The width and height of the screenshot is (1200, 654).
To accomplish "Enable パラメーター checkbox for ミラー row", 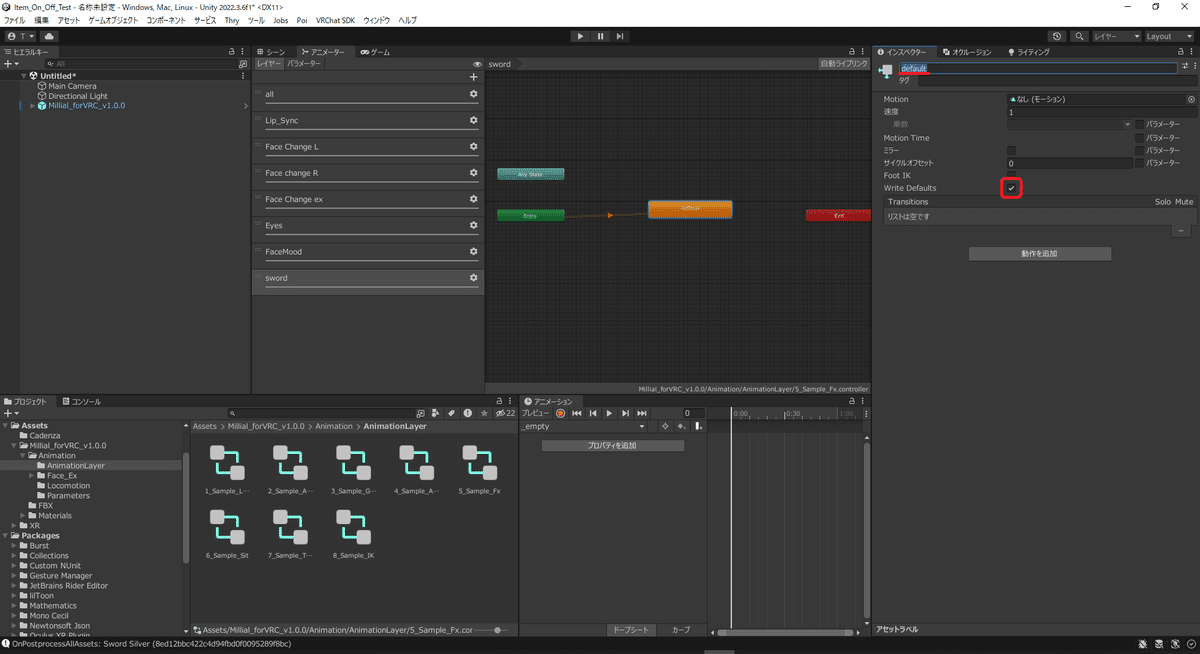I will 1140,150.
